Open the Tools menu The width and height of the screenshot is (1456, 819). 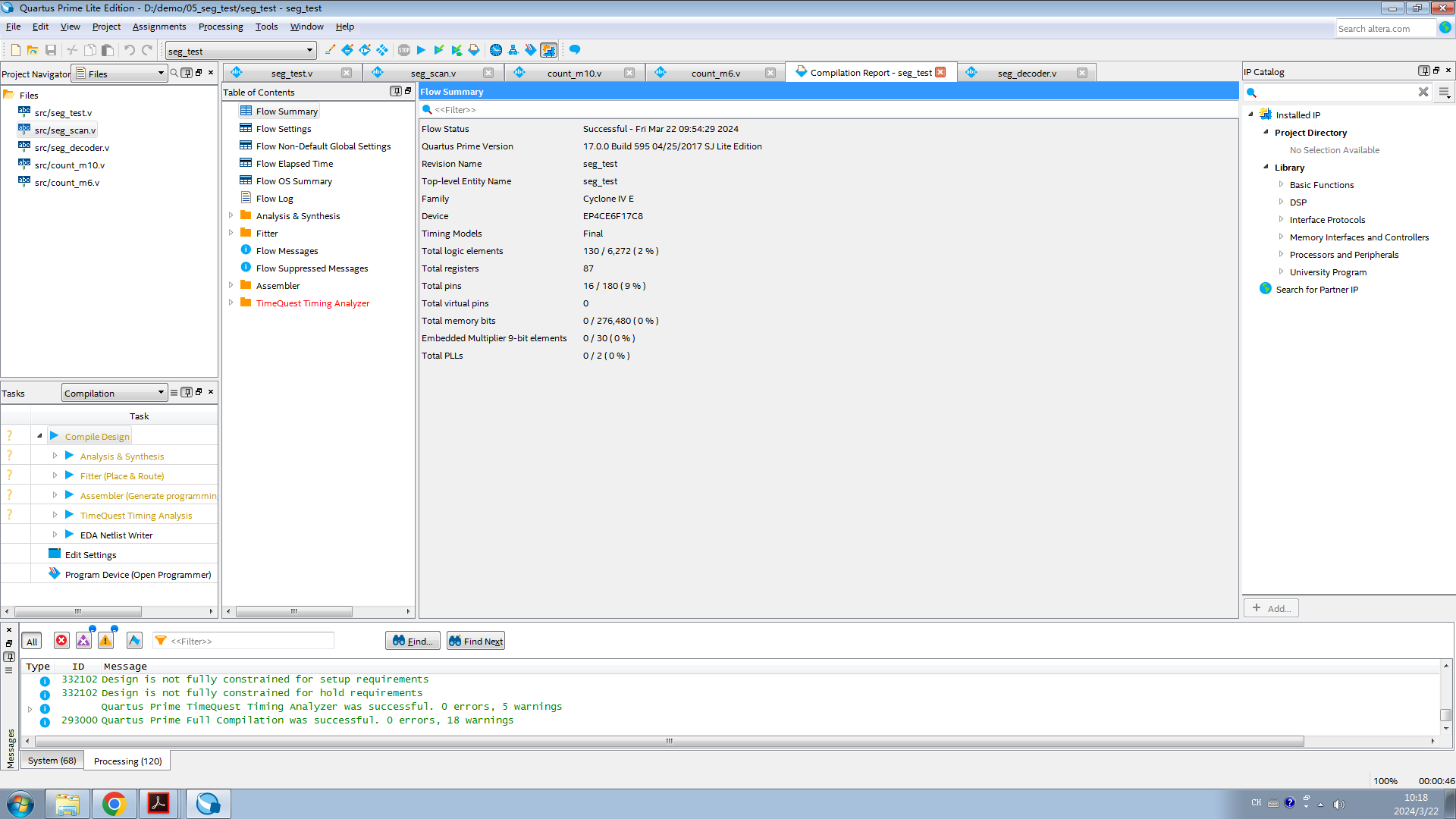coord(266,27)
